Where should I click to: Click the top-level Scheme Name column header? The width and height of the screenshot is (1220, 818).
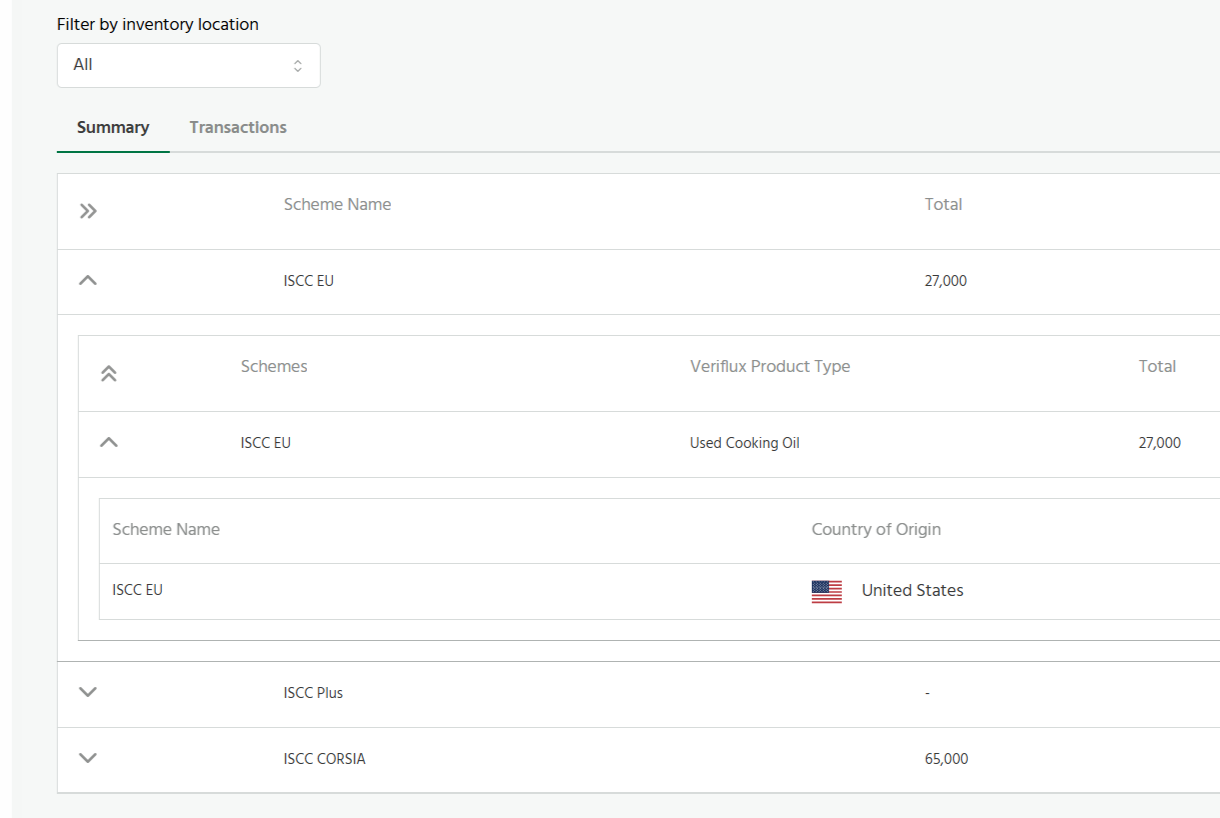[x=337, y=204]
